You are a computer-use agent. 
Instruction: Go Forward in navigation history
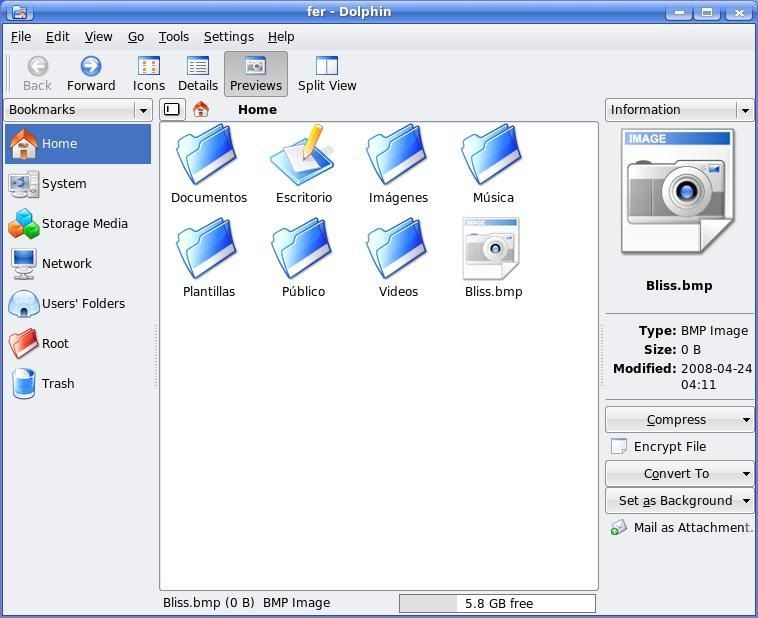[91, 74]
